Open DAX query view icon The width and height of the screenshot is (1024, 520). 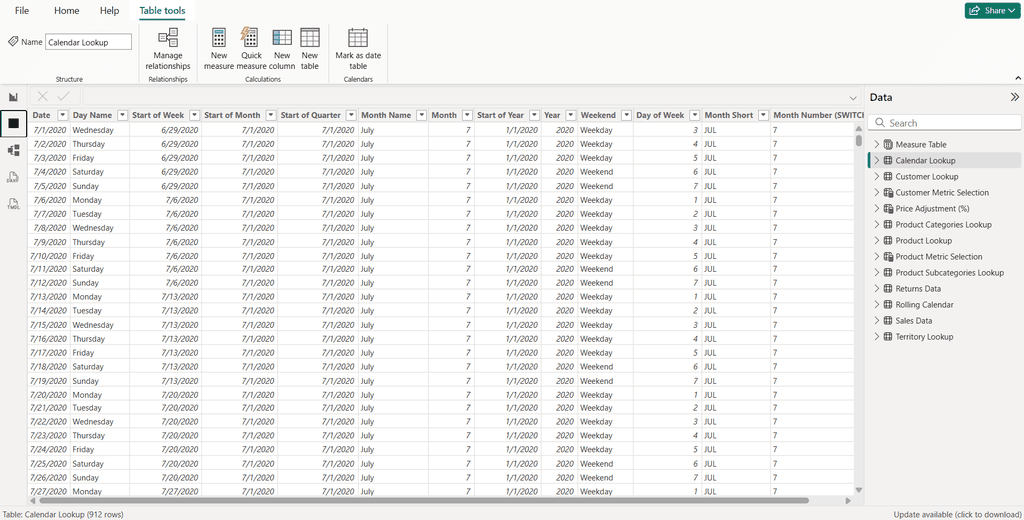pyautogui.click(x=13, y=177)
